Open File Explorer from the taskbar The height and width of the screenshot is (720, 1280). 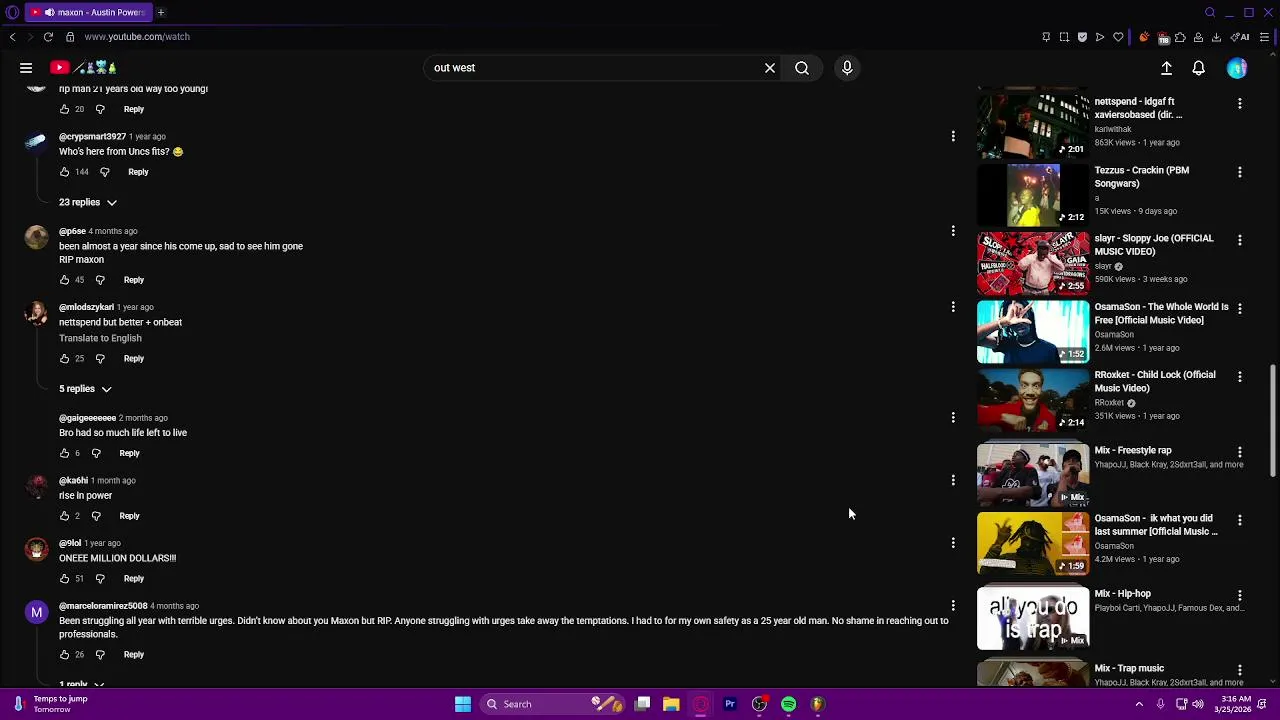coord(671,704)
